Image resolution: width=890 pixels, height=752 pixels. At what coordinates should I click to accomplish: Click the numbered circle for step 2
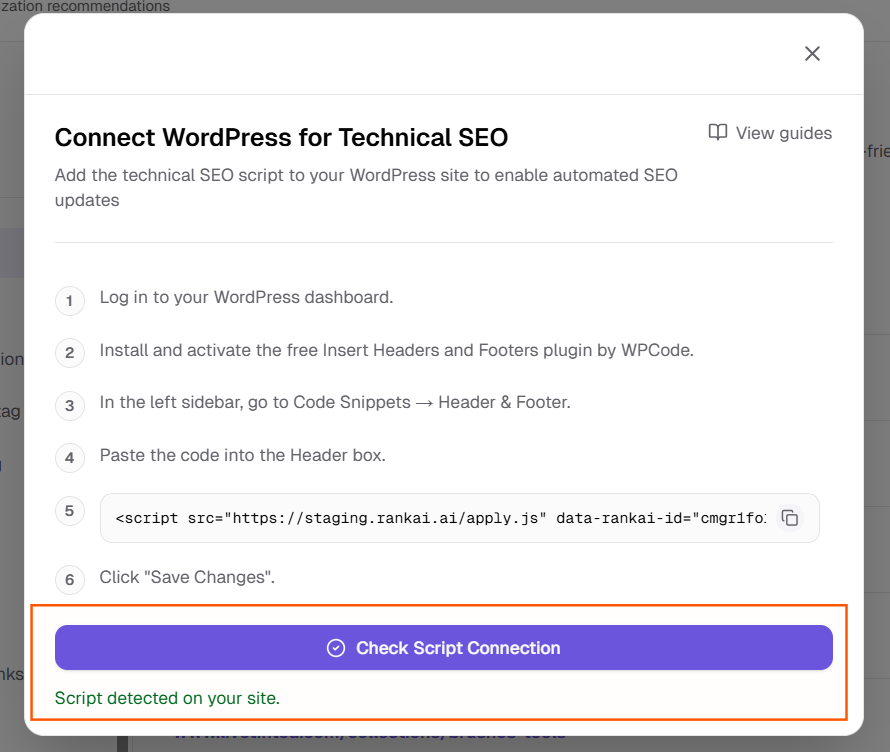(x=70, y=351)
